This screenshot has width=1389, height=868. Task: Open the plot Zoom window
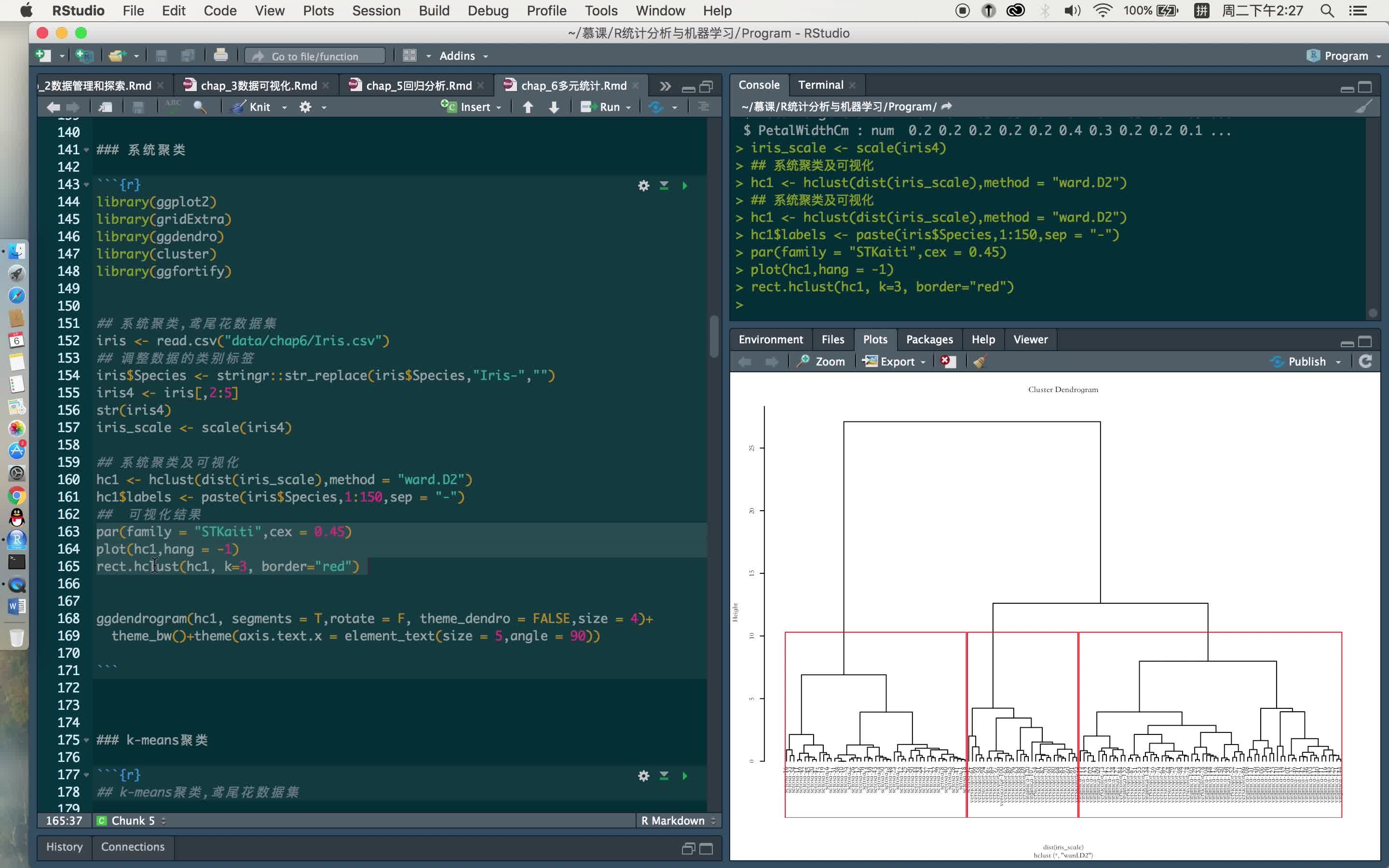[x=821, y=361]
